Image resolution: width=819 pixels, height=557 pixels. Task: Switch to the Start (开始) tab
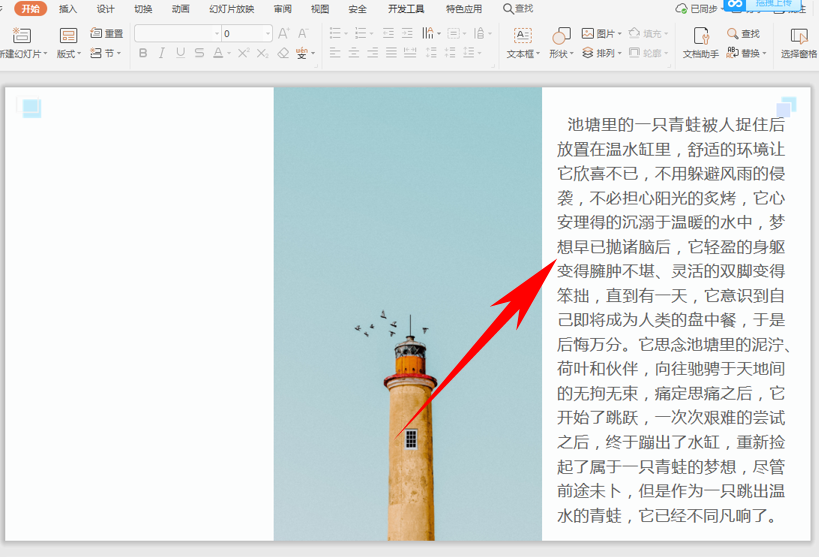coord(30,8)
